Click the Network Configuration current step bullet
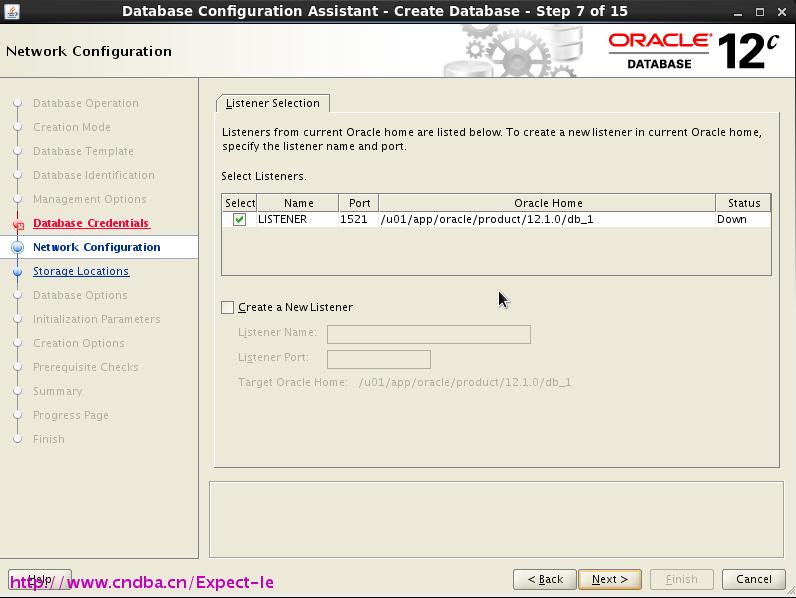The height and width of the screenshot is (598, 796). (18, 247)
